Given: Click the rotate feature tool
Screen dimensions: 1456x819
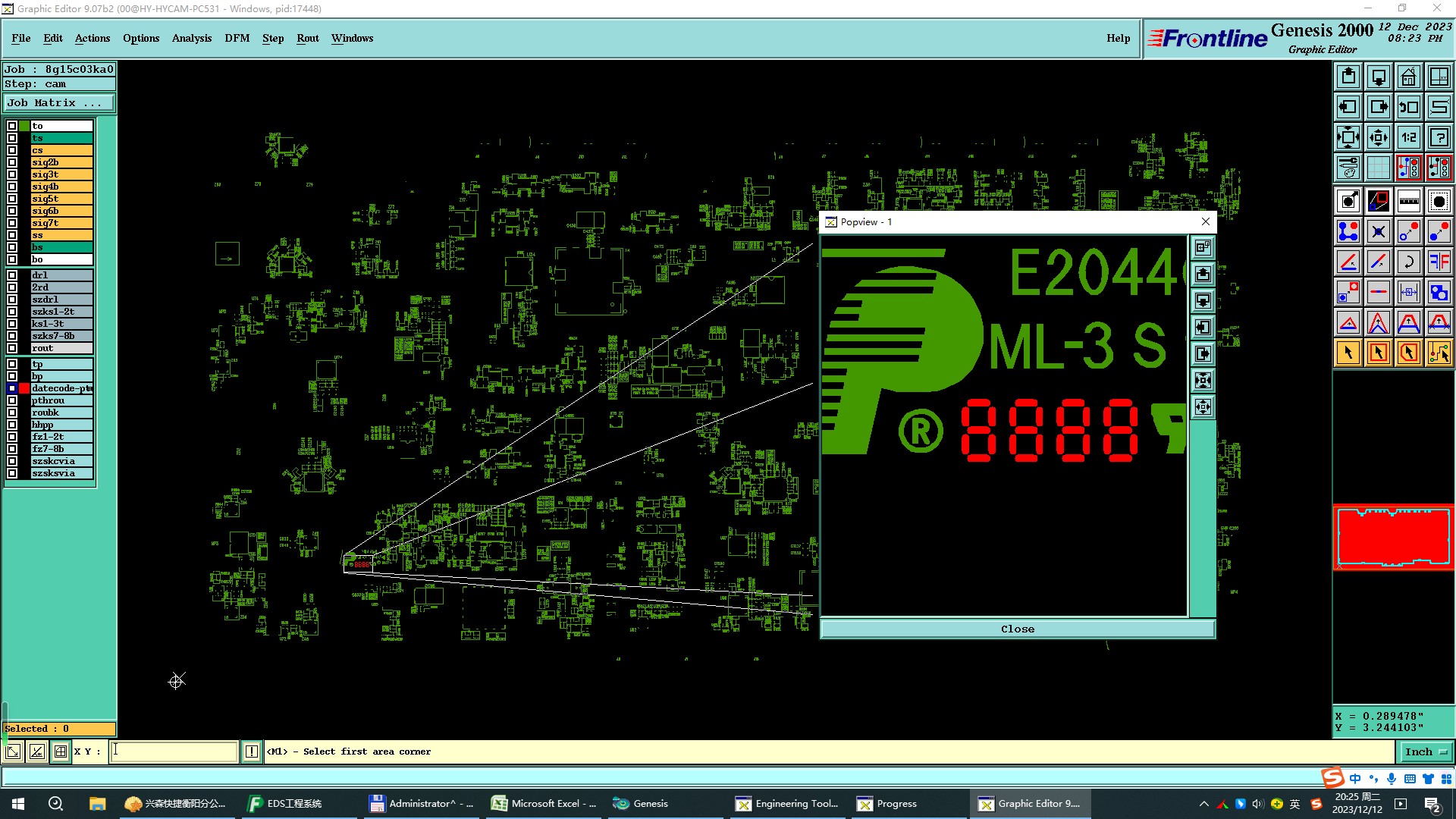Looking at the screenshot, I should coord(1408,262).
